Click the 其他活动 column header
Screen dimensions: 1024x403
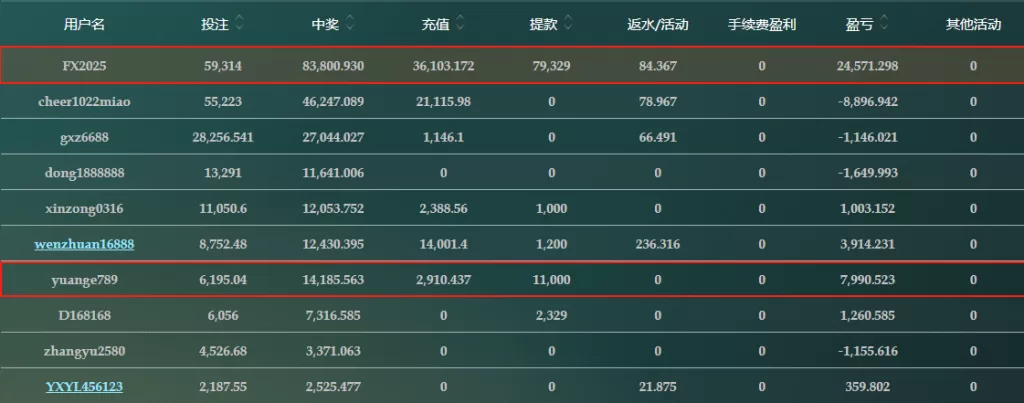click(x=973, y=24)
